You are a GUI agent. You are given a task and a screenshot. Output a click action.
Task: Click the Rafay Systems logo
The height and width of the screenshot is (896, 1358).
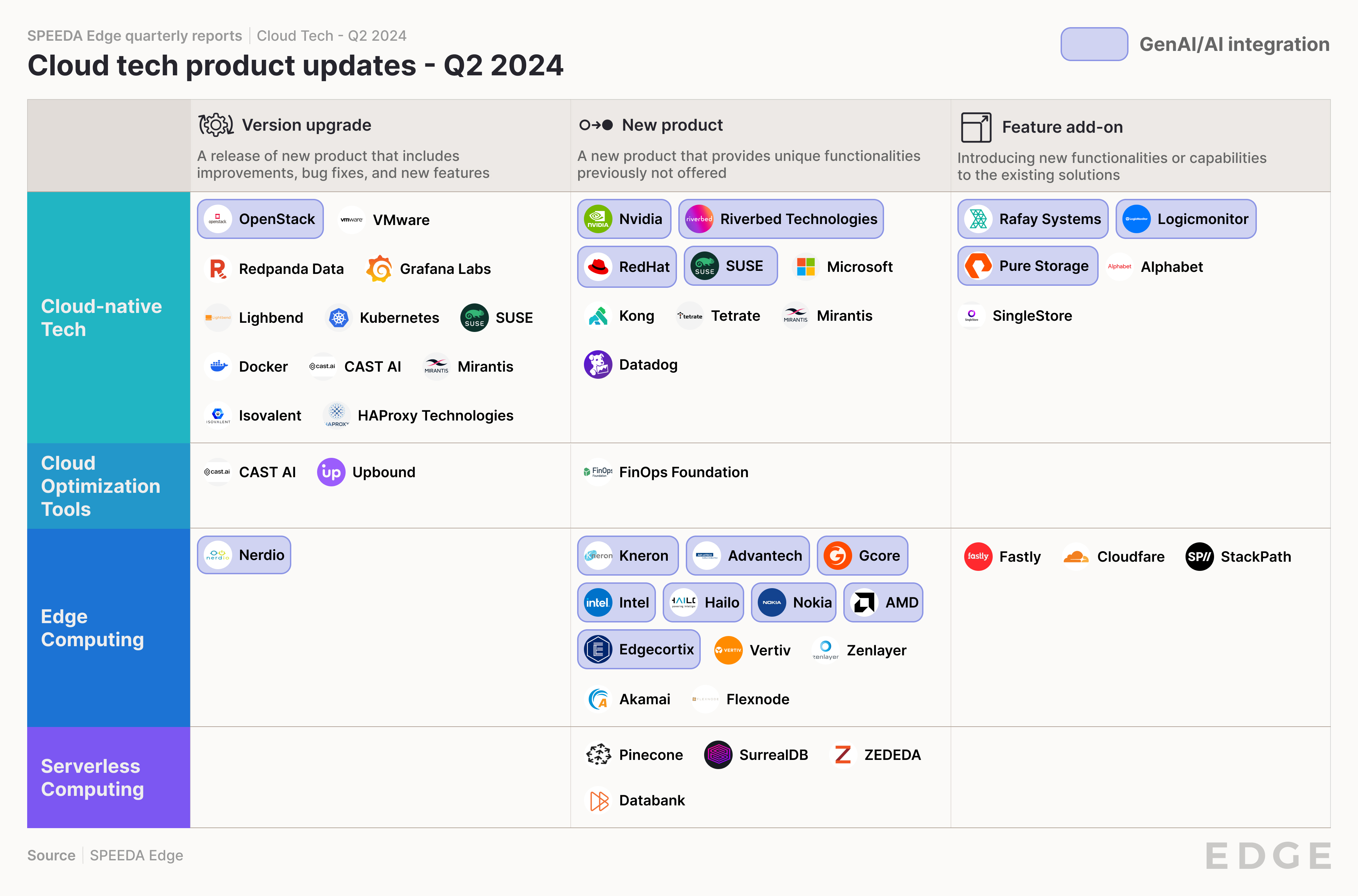pyautogui.click(x=978, y=220)
